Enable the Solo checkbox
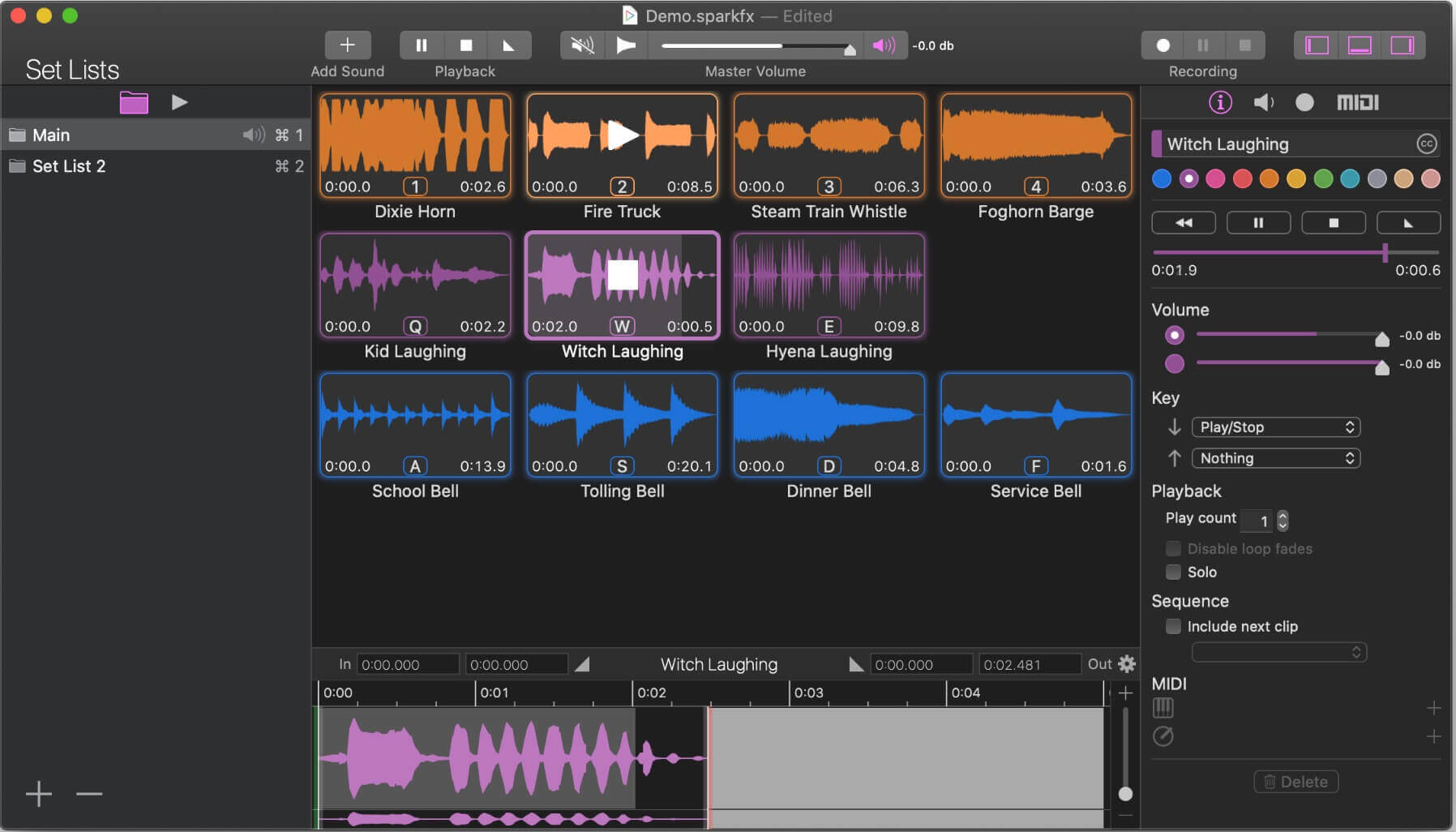Screen dimensions: 1456x832 pyautogui.click(x=1173, y=572)
